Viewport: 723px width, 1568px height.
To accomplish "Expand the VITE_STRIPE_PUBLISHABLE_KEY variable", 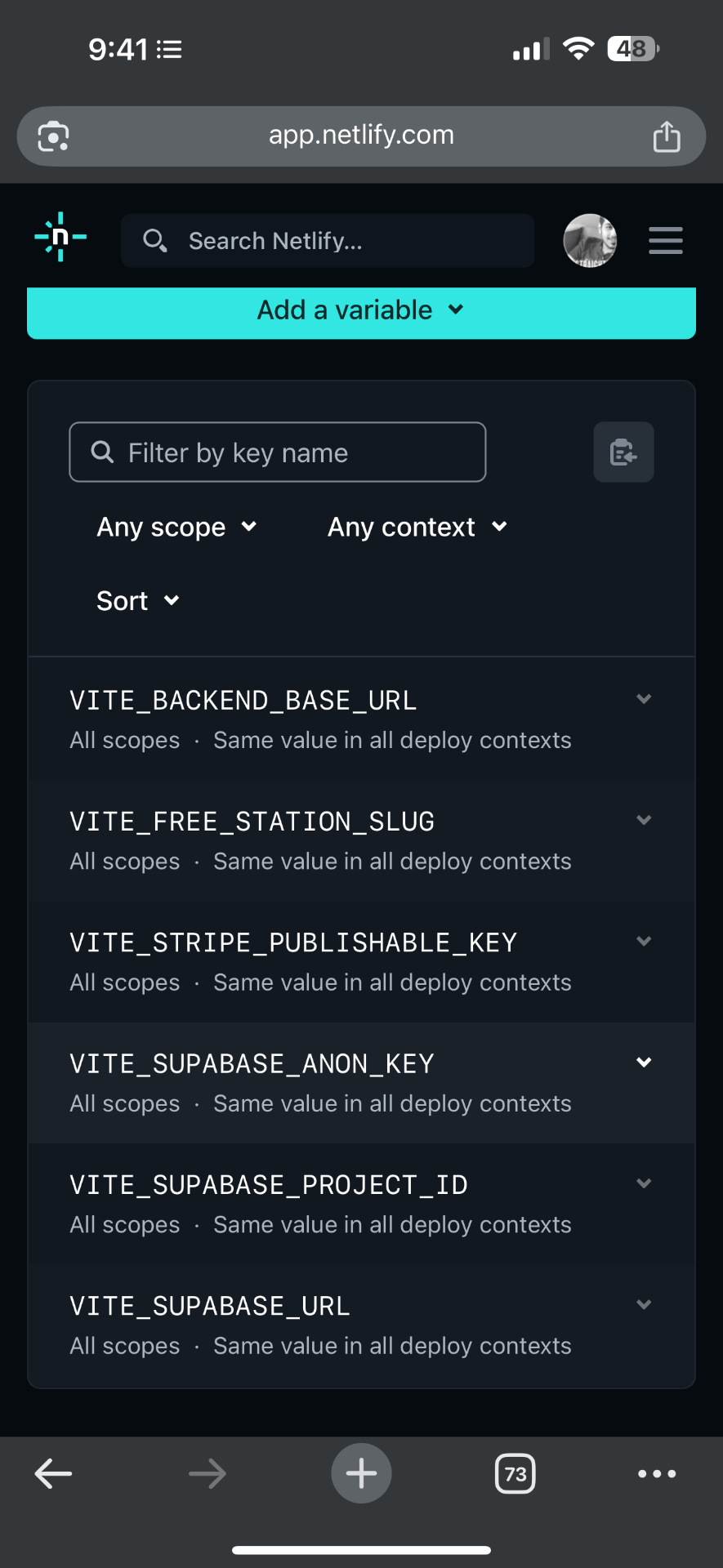I will [x=644, y=942].
